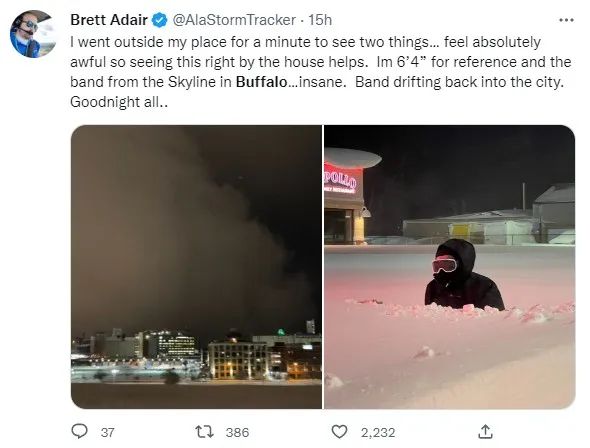Open the Buffalo skyline snow band photo

(196, 267)
